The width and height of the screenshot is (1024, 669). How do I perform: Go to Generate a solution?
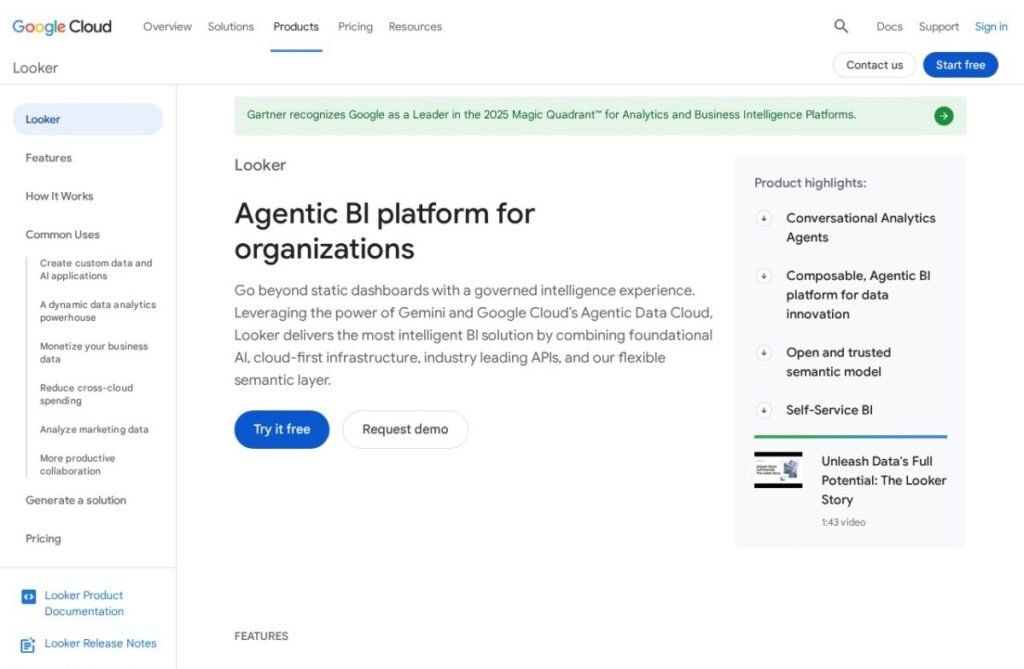pyautogui.click(x=76, y=500)
